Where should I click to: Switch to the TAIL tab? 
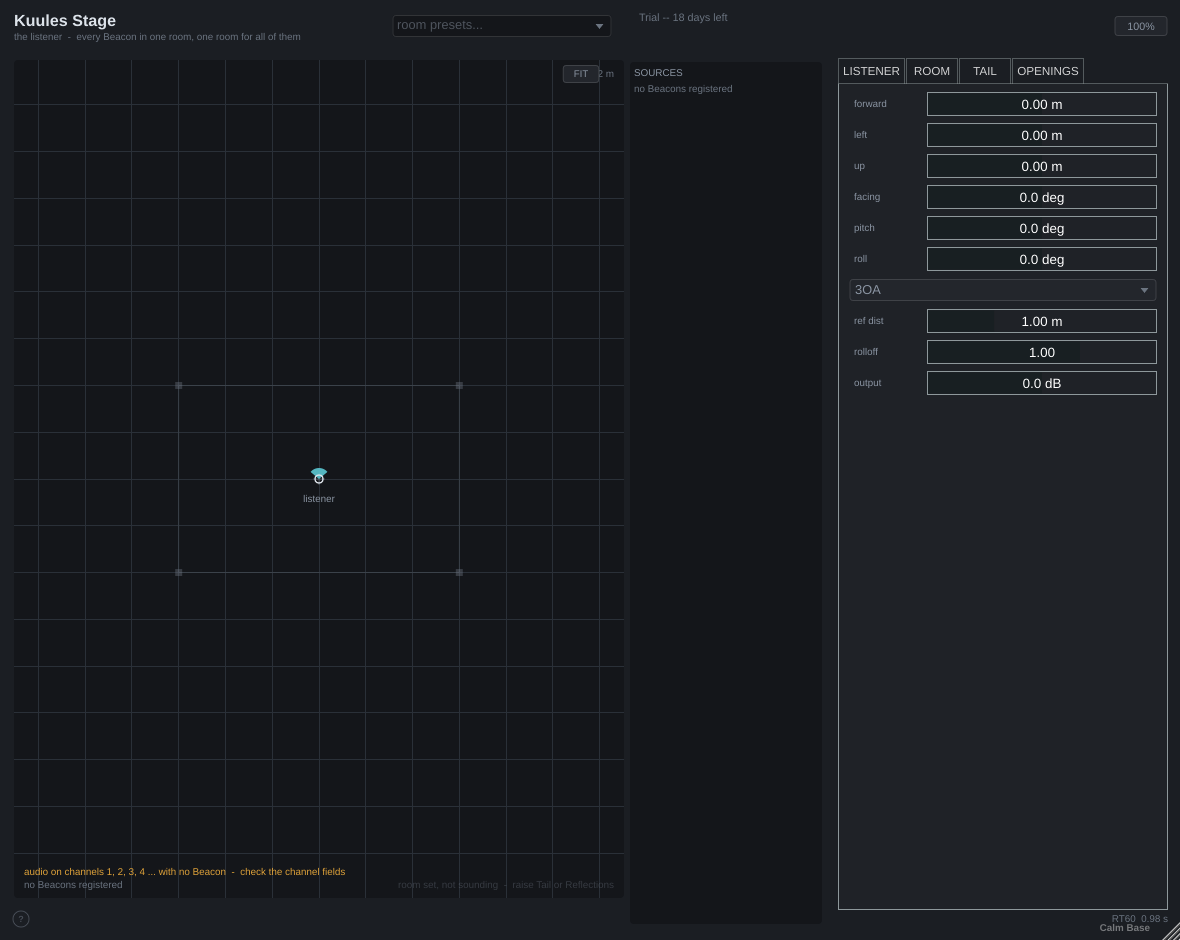tap(984, 71)
